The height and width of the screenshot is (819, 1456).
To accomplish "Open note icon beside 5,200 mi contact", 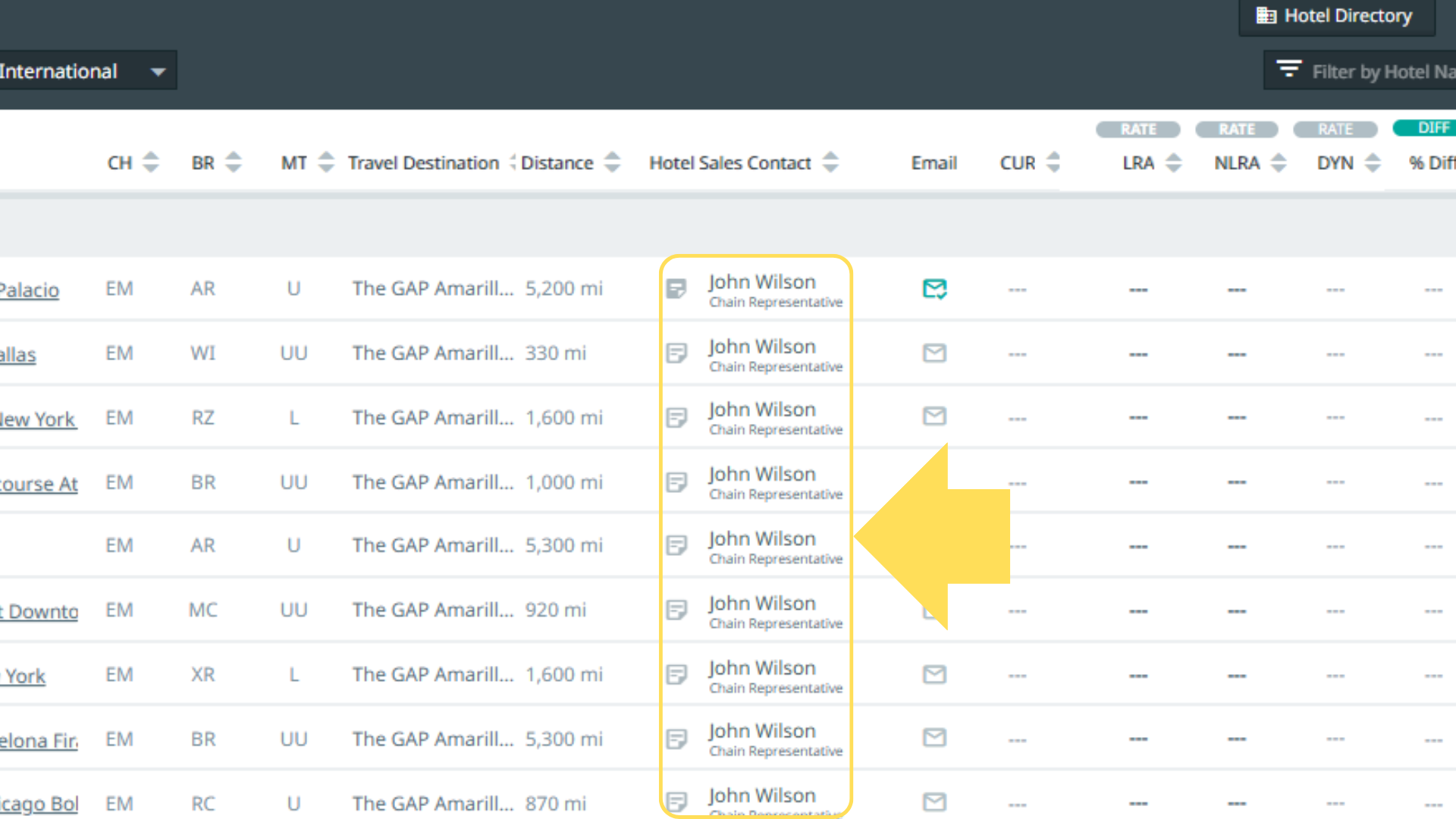I will pos(676,289).
